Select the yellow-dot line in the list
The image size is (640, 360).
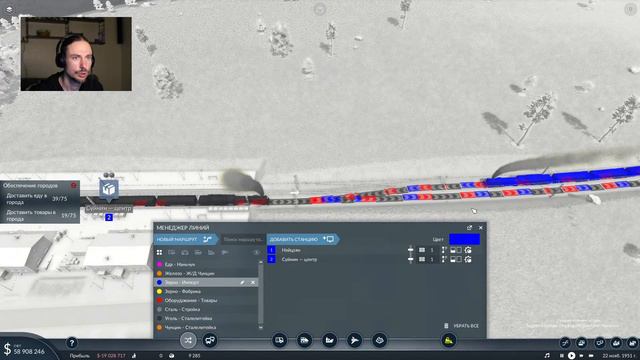[206, 291]
